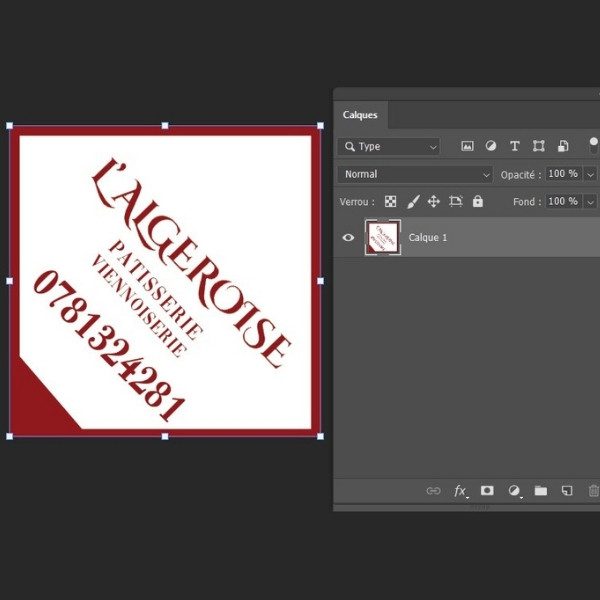Open the Normal blend mode dropdown
This screenshot has width=600, height=600.
(415, 174)
